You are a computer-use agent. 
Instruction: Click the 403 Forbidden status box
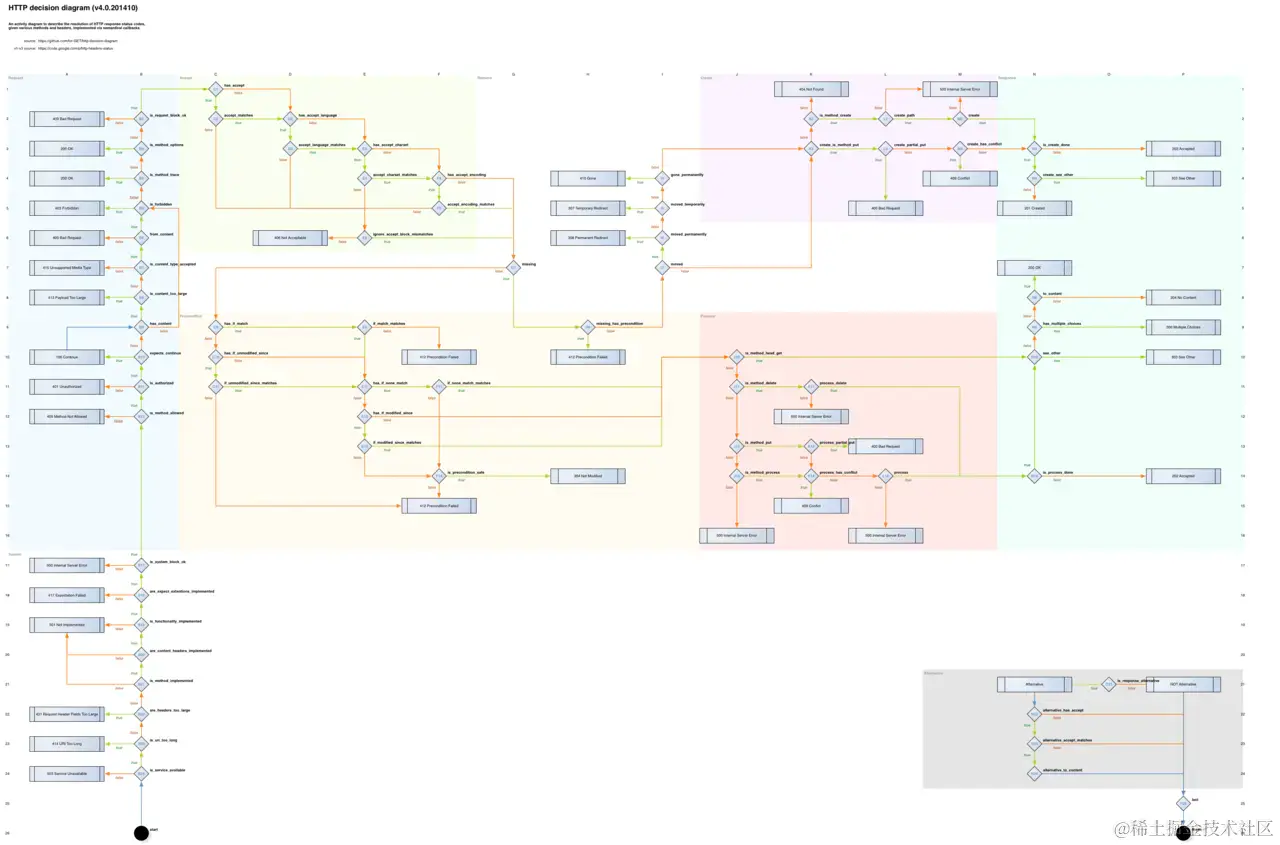pyautogui.click(x=67, y=208)
